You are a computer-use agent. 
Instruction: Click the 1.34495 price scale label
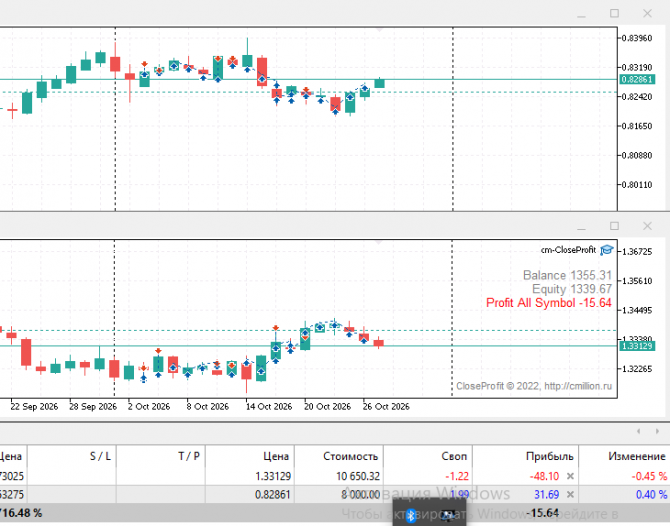point(637,310)
